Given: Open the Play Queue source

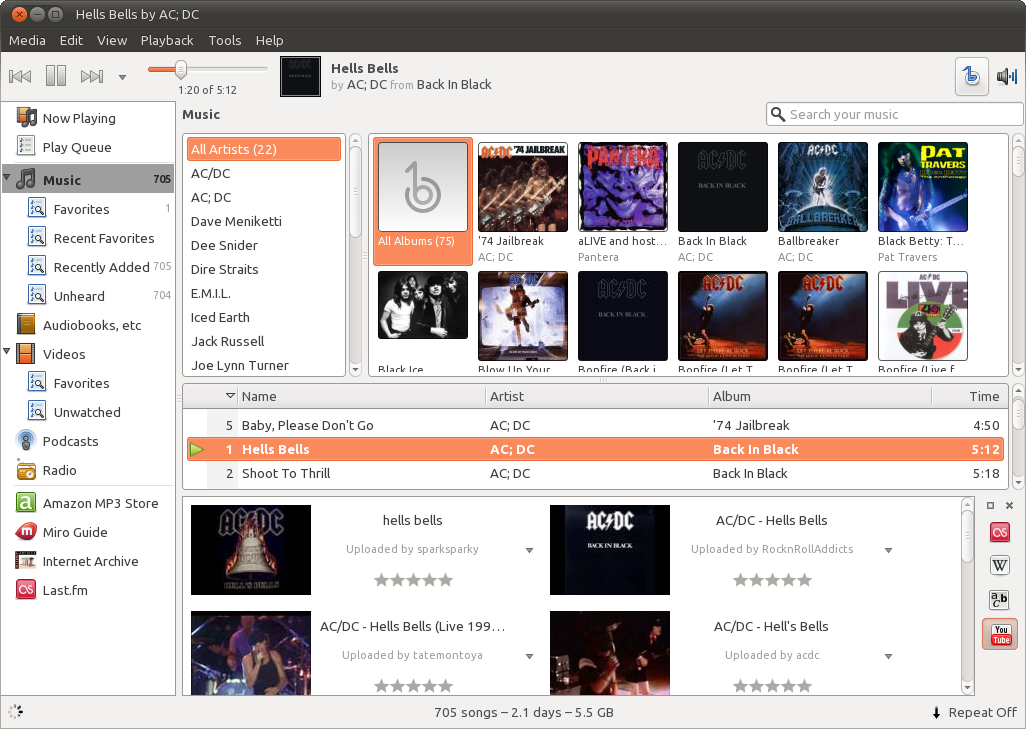Looking at the screenshot, I should [x=88, y=147].
